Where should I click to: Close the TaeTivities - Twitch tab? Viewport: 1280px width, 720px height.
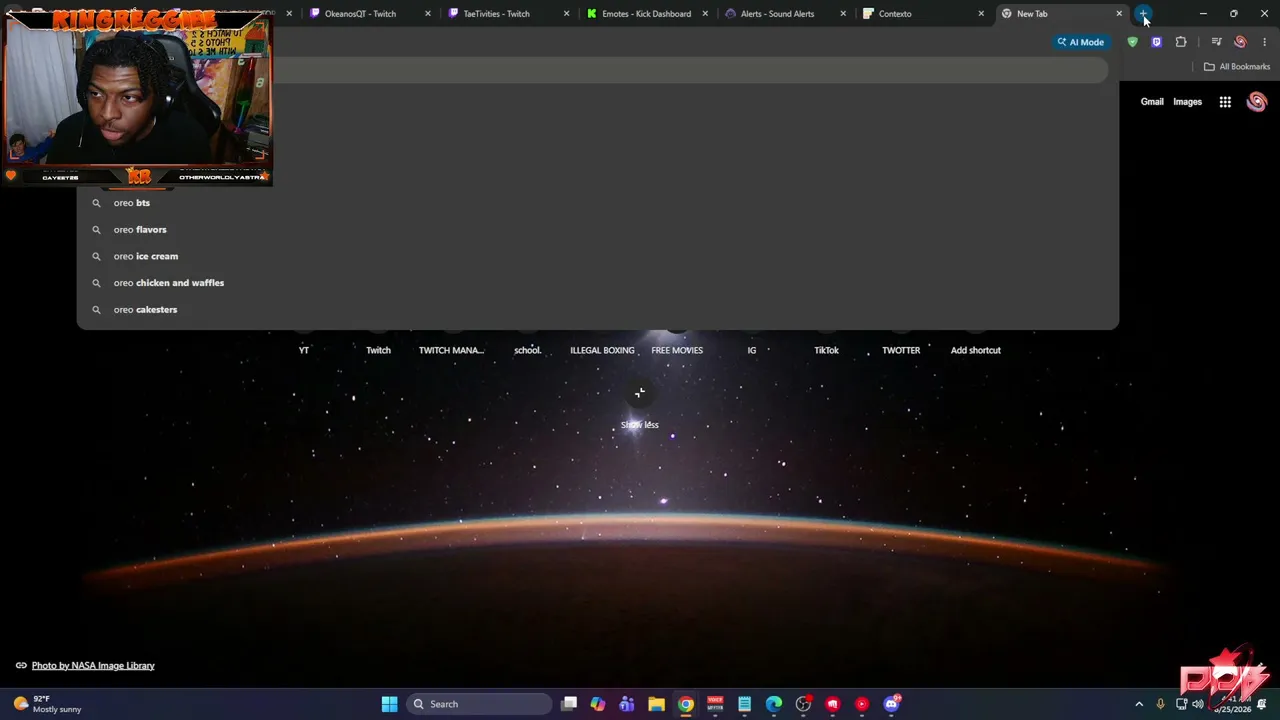coord(567,14)
